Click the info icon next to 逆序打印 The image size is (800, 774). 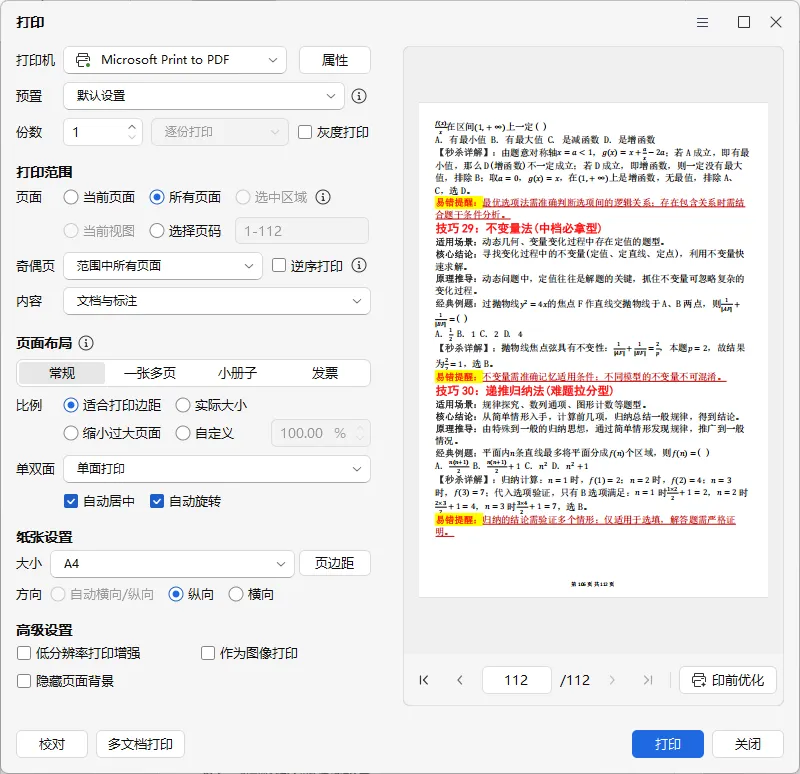click(x=359, y=265)
